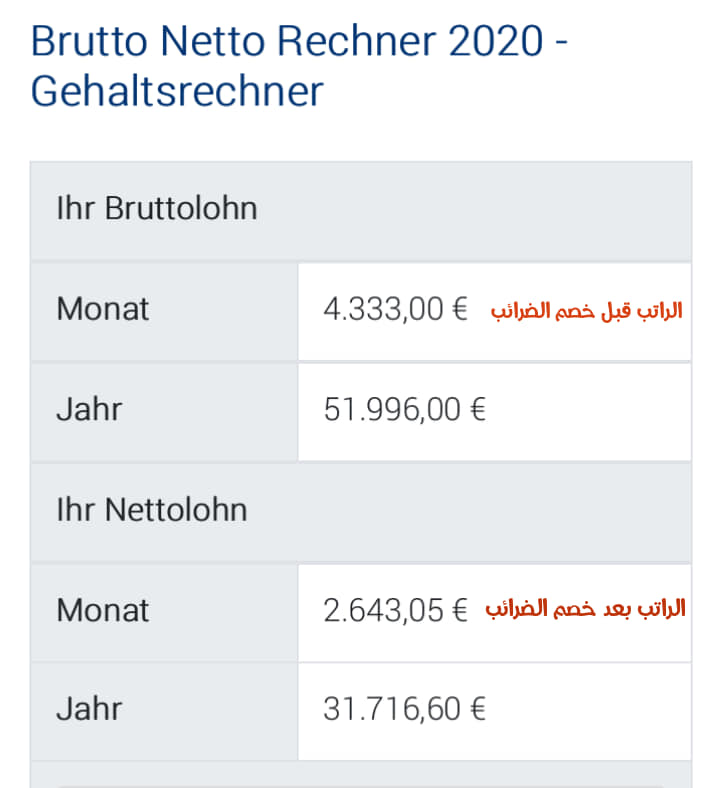Select the Ihr Bruttolohn section header
The image size is (720, 788).
tap(361, 210)
